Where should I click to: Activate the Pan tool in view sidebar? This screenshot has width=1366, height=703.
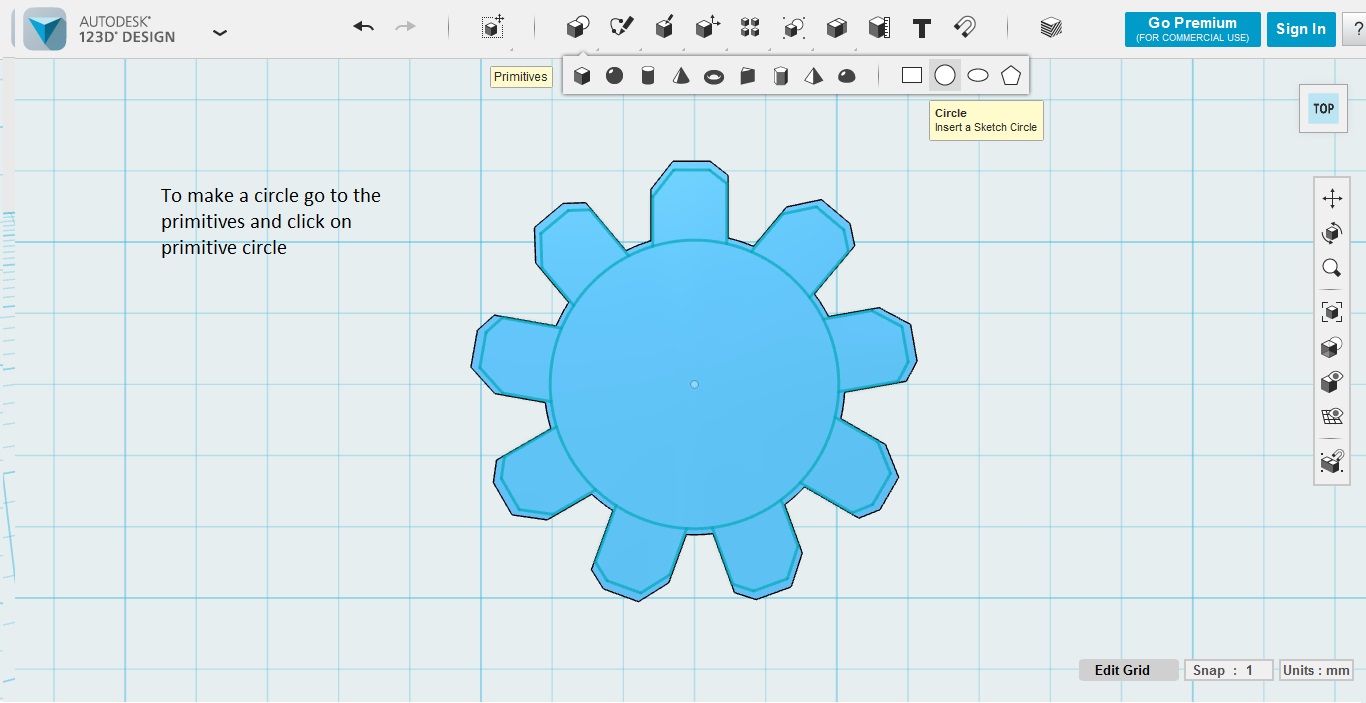pyautogui.click(x=1332, y=198)
